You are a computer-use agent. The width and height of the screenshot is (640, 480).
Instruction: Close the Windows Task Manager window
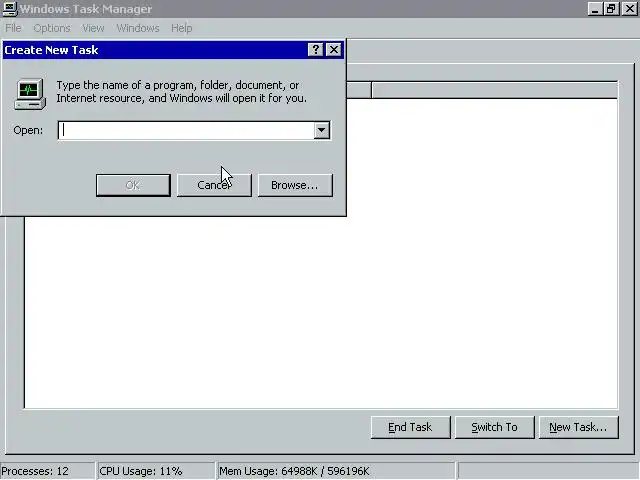(x=629, y=9)
